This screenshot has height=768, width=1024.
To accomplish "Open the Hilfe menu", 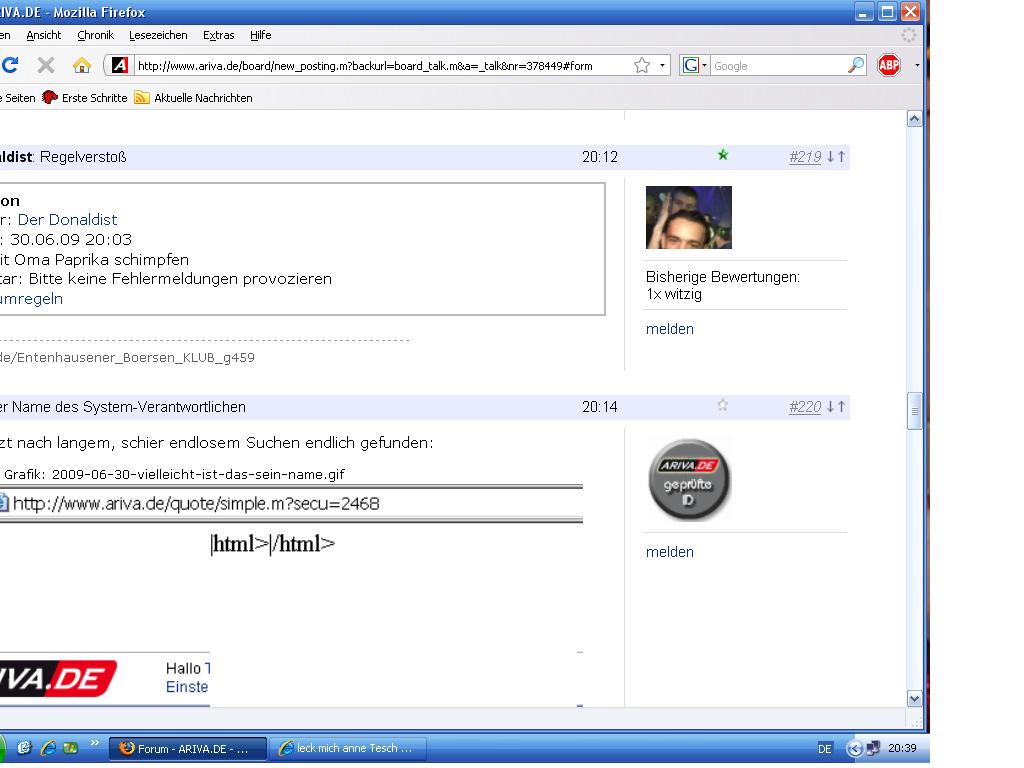I will [x=261, y=35].
